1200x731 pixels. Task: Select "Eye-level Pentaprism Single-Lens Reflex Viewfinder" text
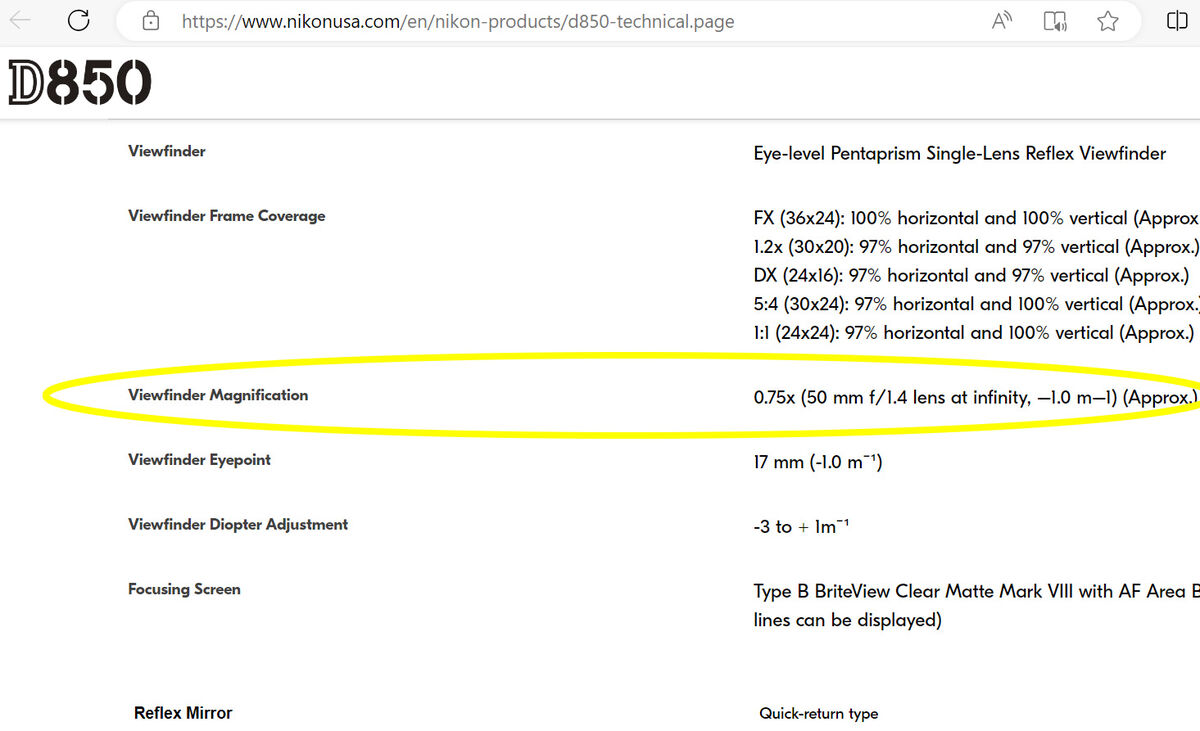pyautogui.click(x=960, y=154)
